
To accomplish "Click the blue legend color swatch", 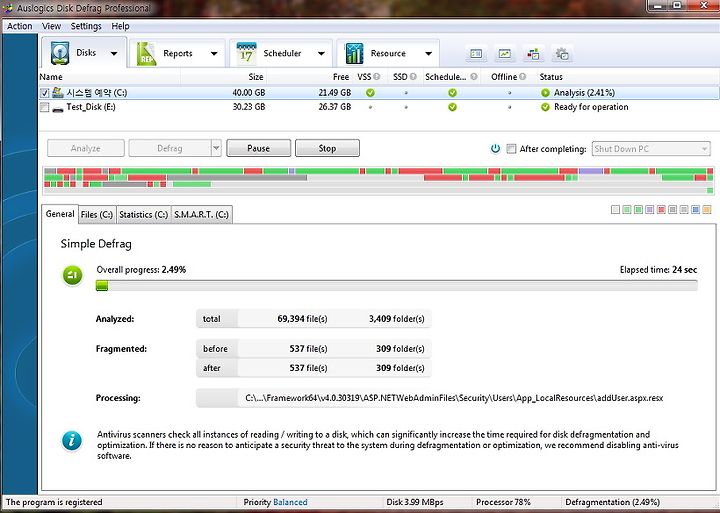I will tap(696, 209).
